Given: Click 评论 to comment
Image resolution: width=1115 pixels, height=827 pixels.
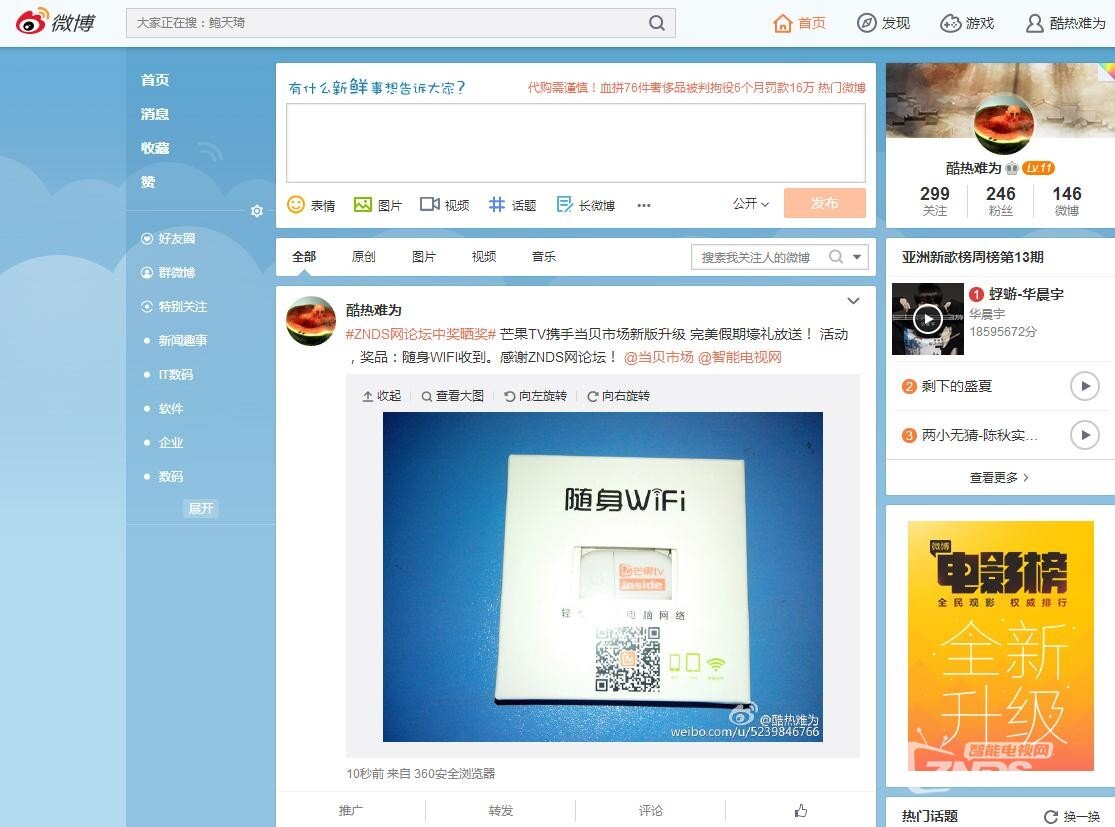Looking at the screenshot, I should click(651, 810).
